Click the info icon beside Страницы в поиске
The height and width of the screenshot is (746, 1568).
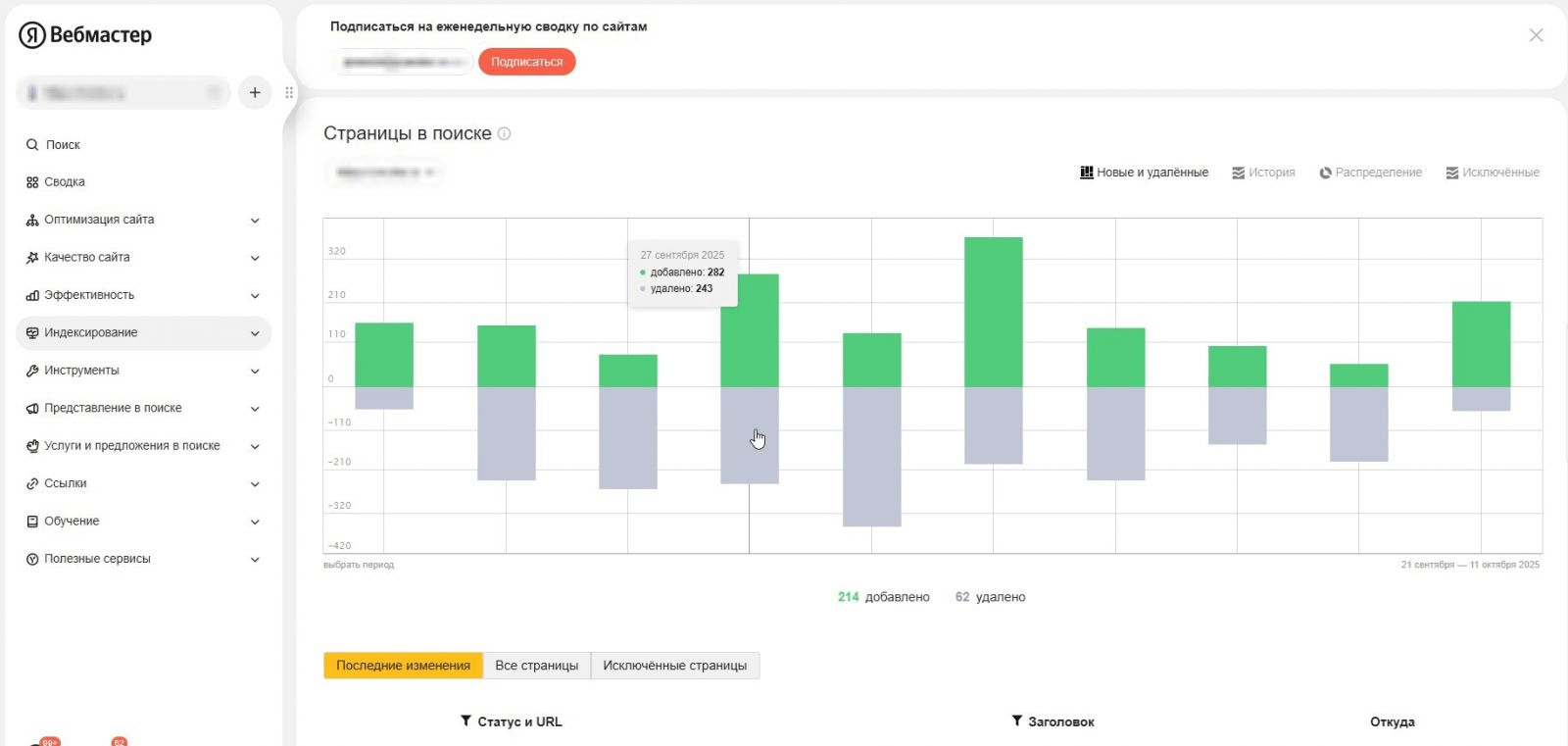pyautogui.click(x=505, y=133)
